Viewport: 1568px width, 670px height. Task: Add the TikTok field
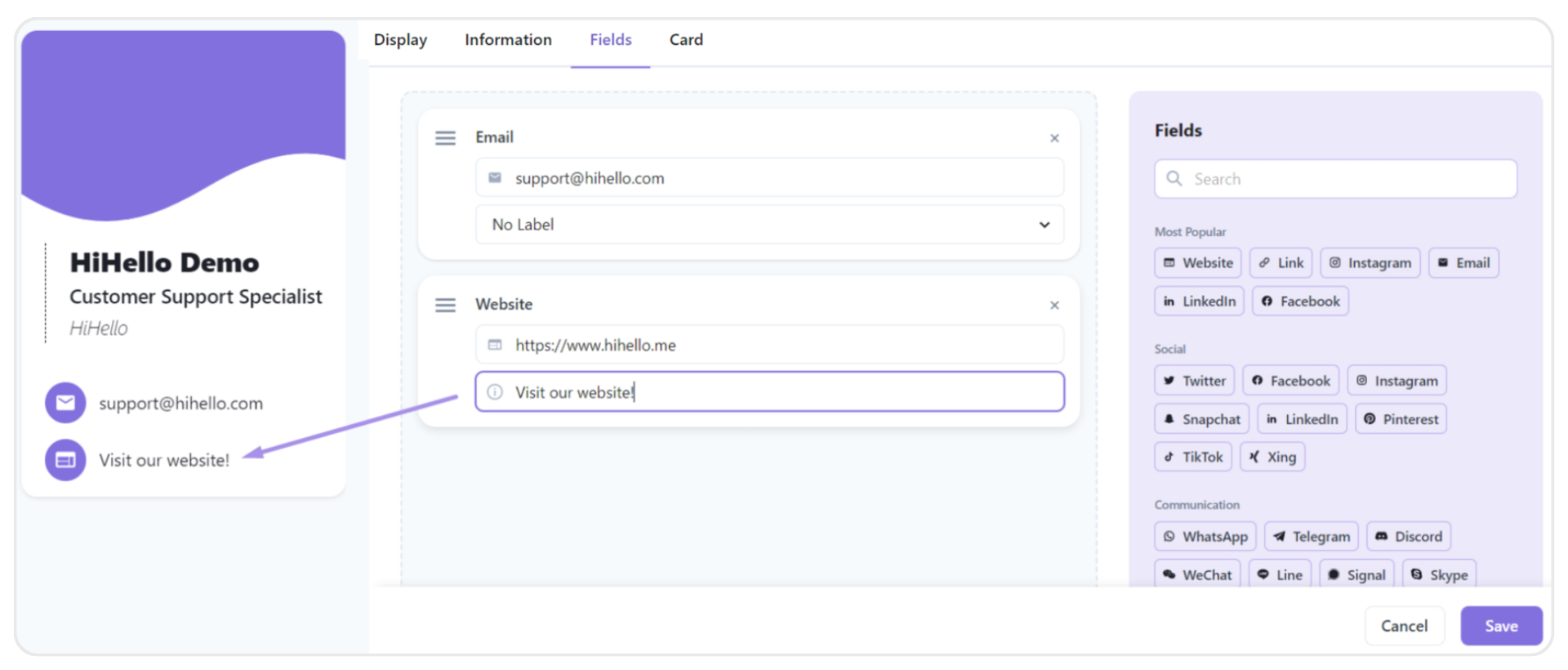tap(1192, 457)
